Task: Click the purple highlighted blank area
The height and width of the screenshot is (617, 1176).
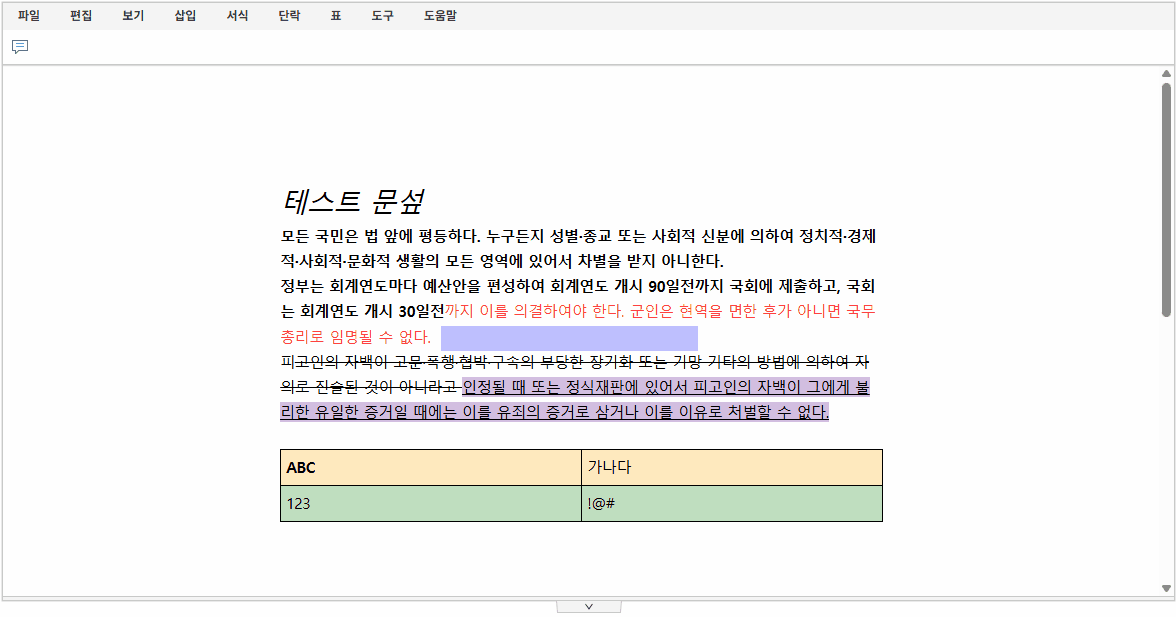Action: coord(570,338)
